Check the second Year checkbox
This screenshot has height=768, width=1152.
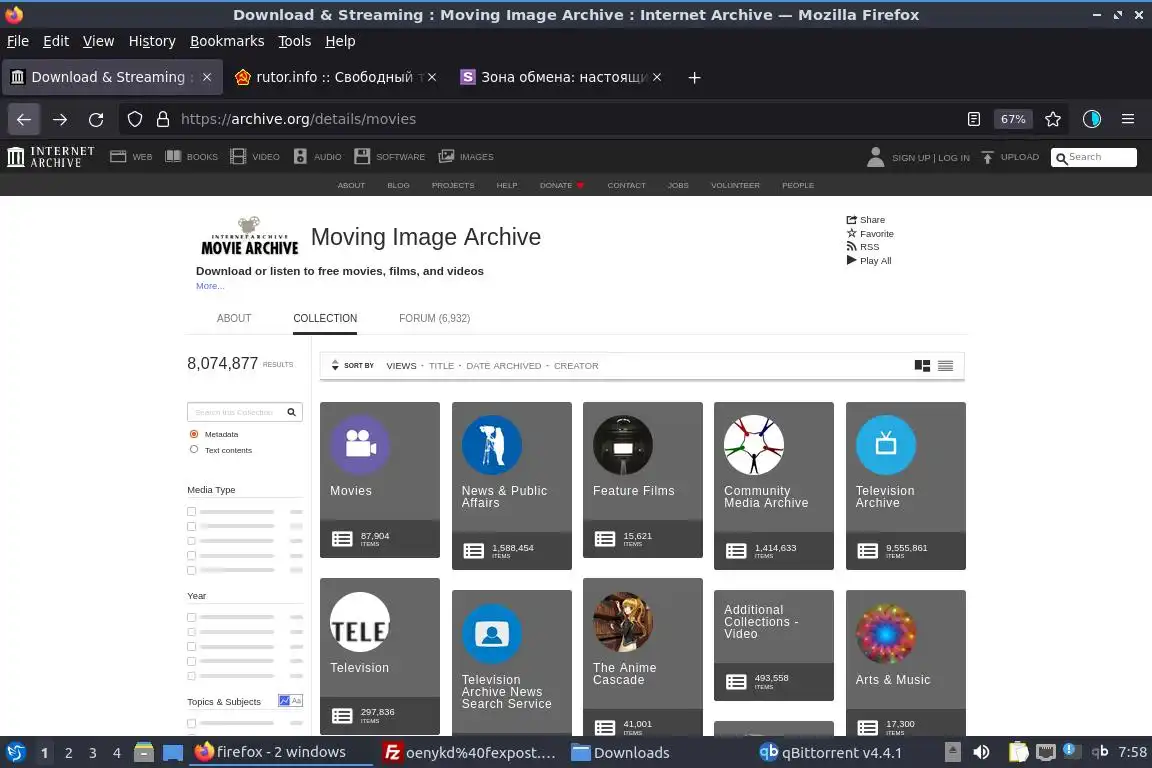coord(192,632)
